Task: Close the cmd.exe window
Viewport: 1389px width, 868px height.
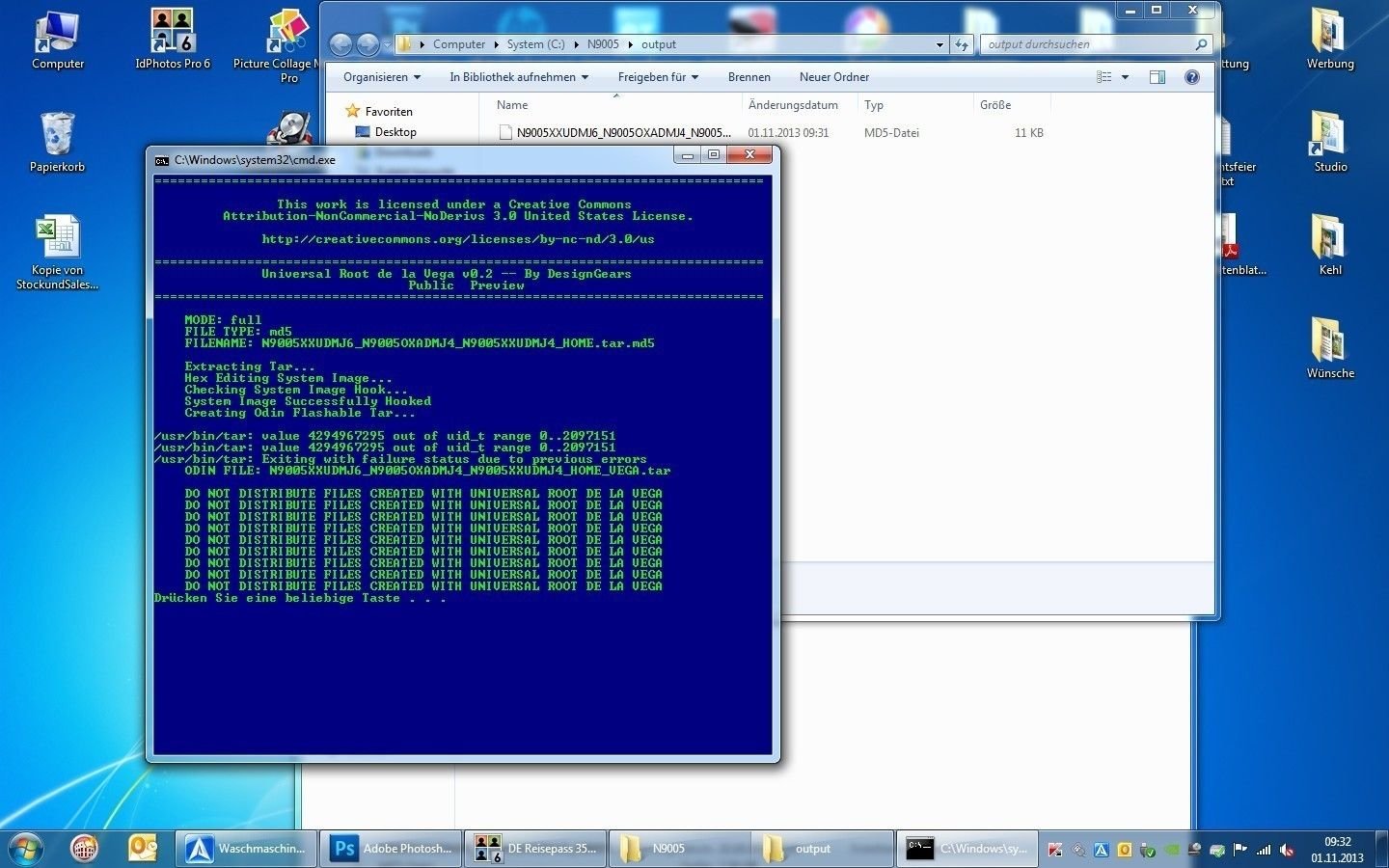Action: (x=749, y=155)
